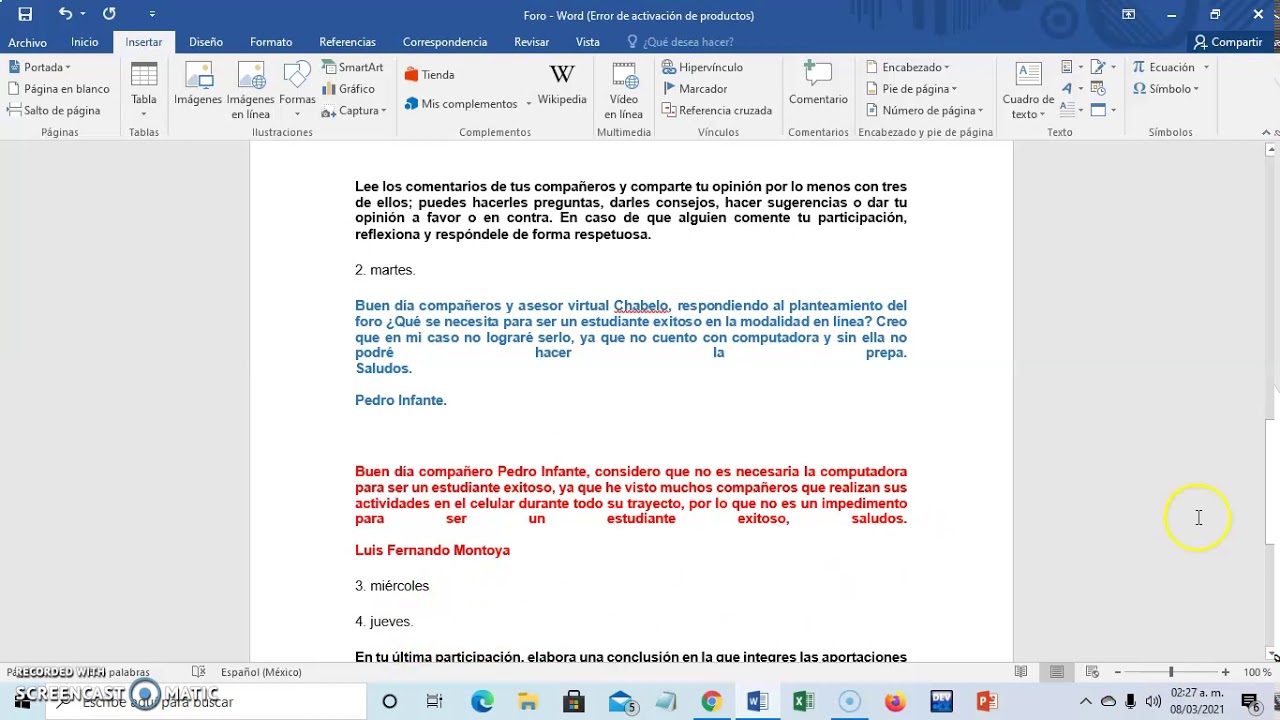1280x720 pixels.
Task: Insert a Marcador bookmark
Action: tap(695, 89)
